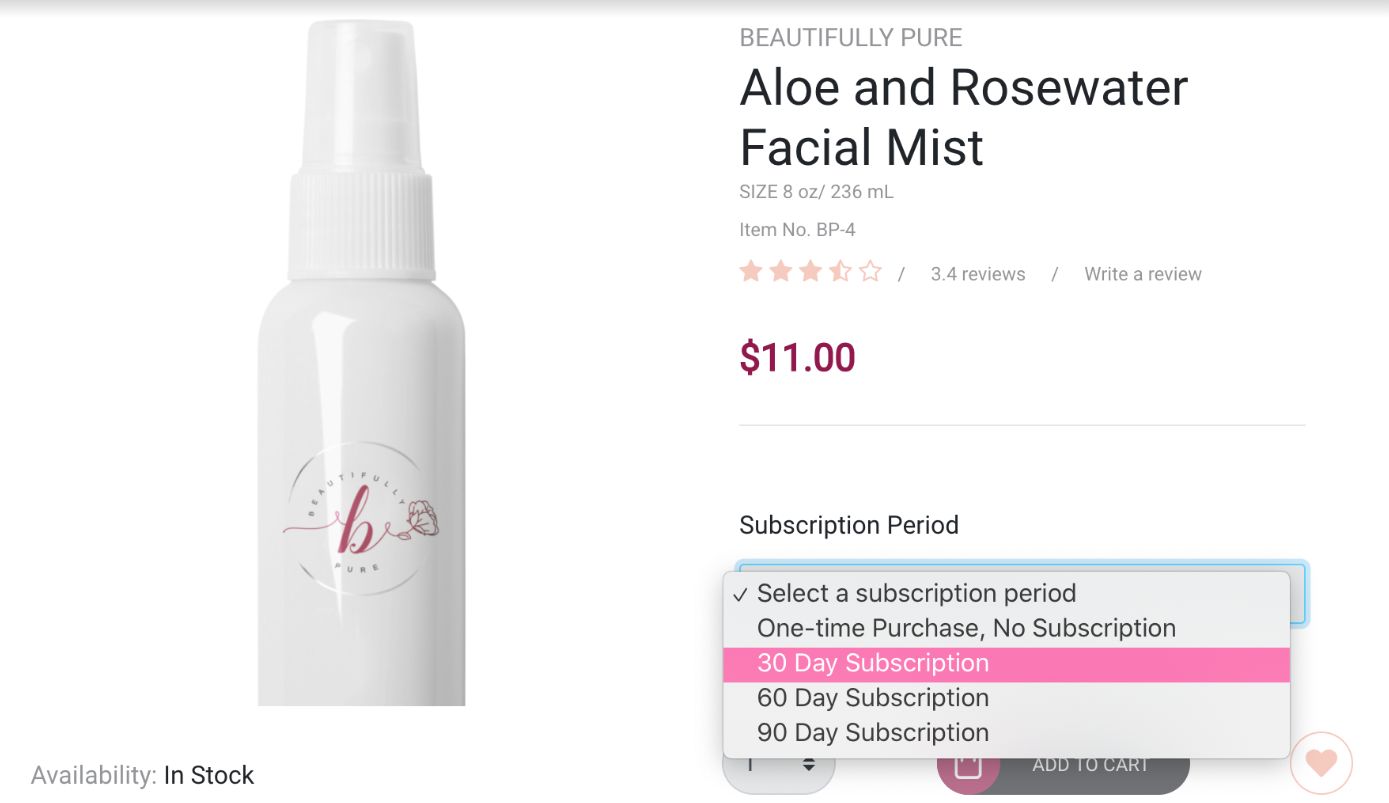
Task: Click the quantity stepper arrows
Action: point(808,765)
